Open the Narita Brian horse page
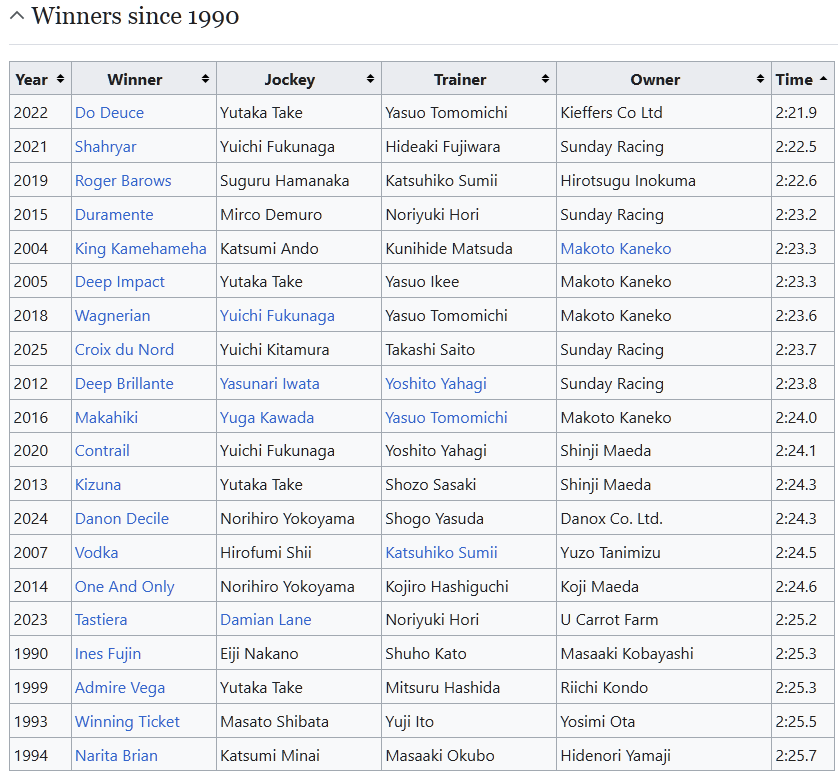838x771 pixels. pyautogui.click(x=116, y=756)
